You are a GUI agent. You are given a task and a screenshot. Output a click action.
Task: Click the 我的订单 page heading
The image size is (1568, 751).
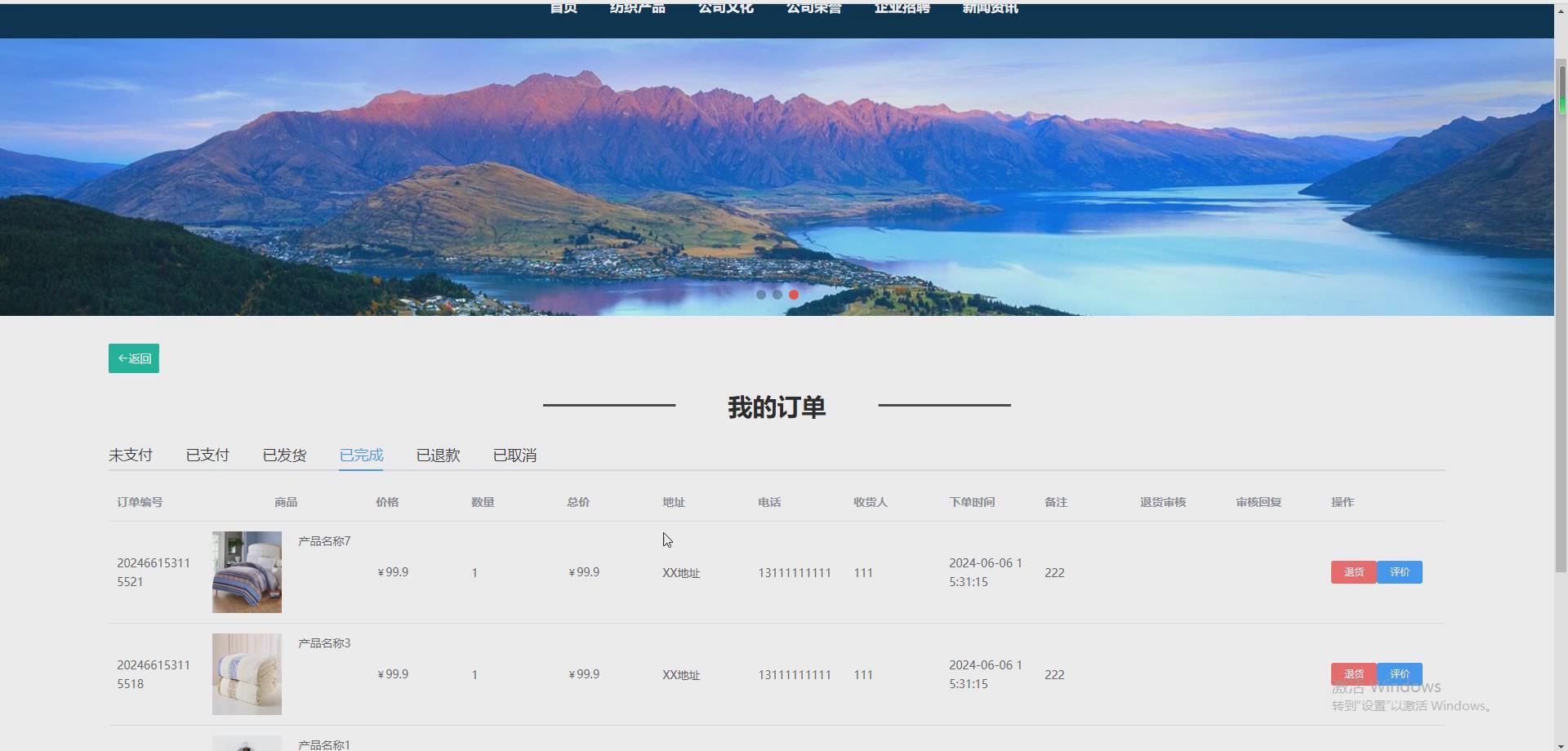[777, 407]
